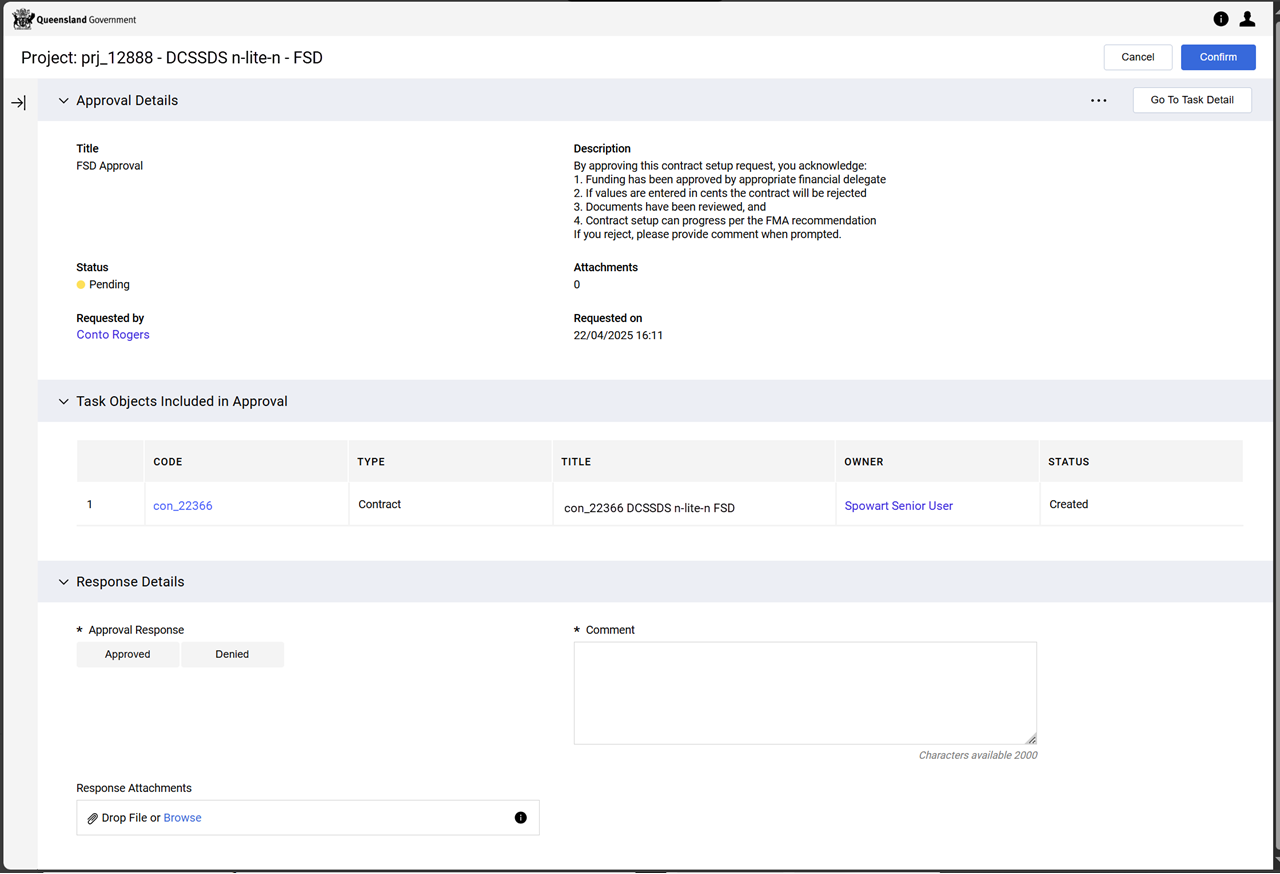Select the Approved response option
The height and width of the screenshot is (874, 1280).
pos(128,654)
